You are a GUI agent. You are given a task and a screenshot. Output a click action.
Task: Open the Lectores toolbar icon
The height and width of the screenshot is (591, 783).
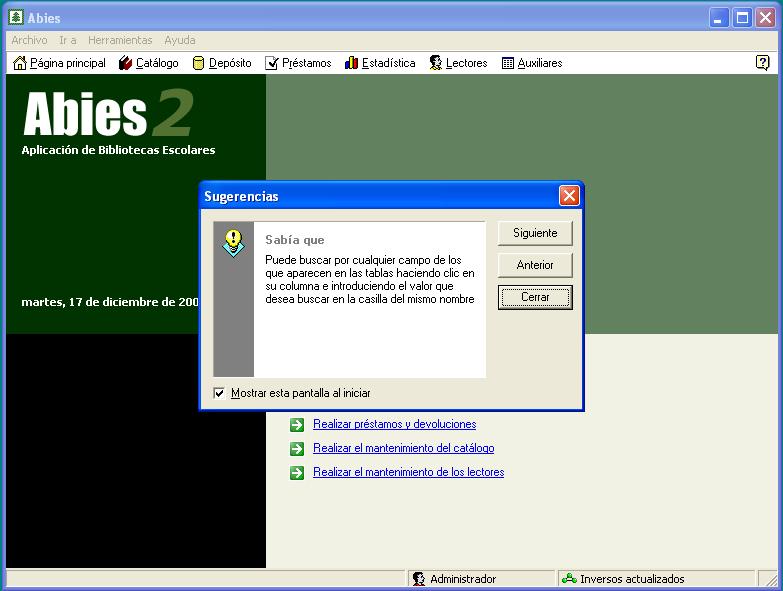436,63
